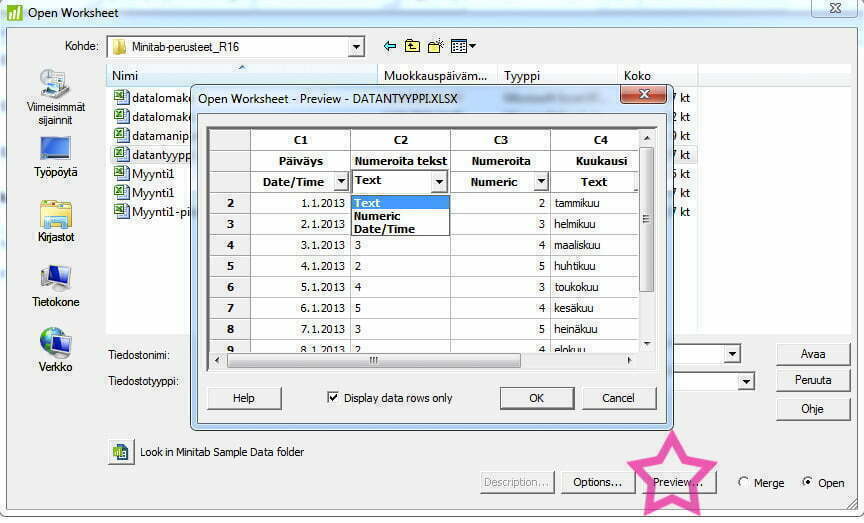
Task: Open Help in the preview dialog
Action: (244, 398)
